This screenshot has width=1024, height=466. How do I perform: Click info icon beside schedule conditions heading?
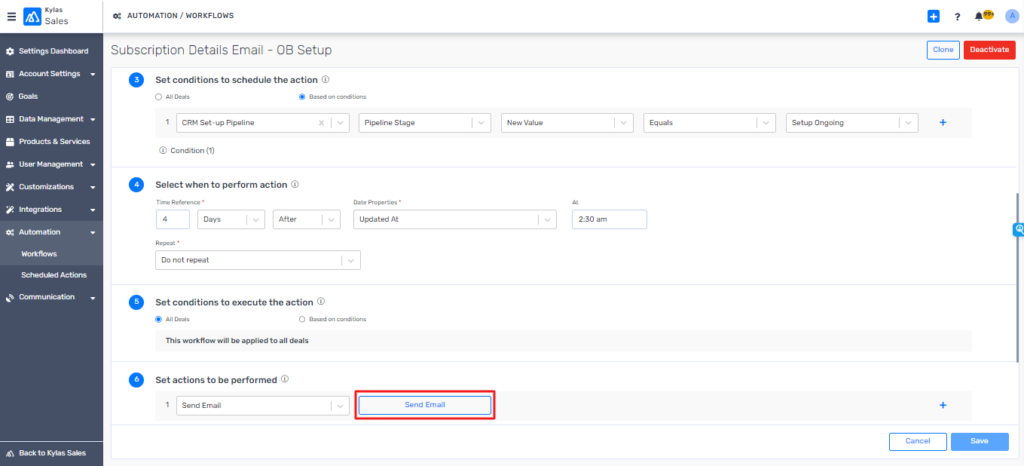(326, 80)
